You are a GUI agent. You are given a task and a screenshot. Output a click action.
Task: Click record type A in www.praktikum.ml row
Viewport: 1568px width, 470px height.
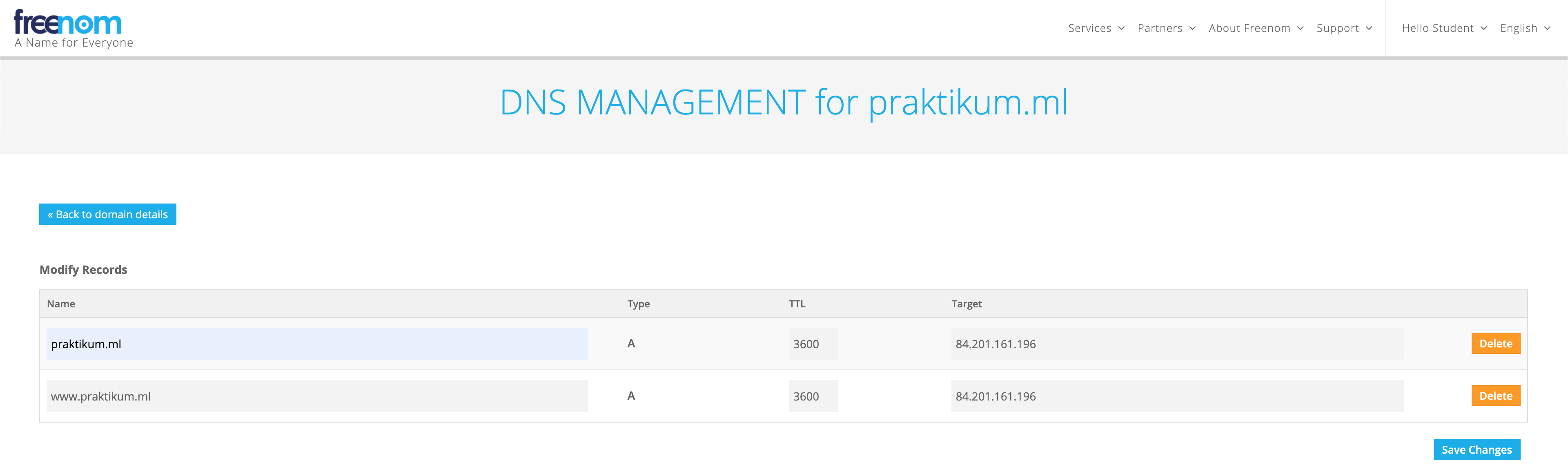pos(631,396)
